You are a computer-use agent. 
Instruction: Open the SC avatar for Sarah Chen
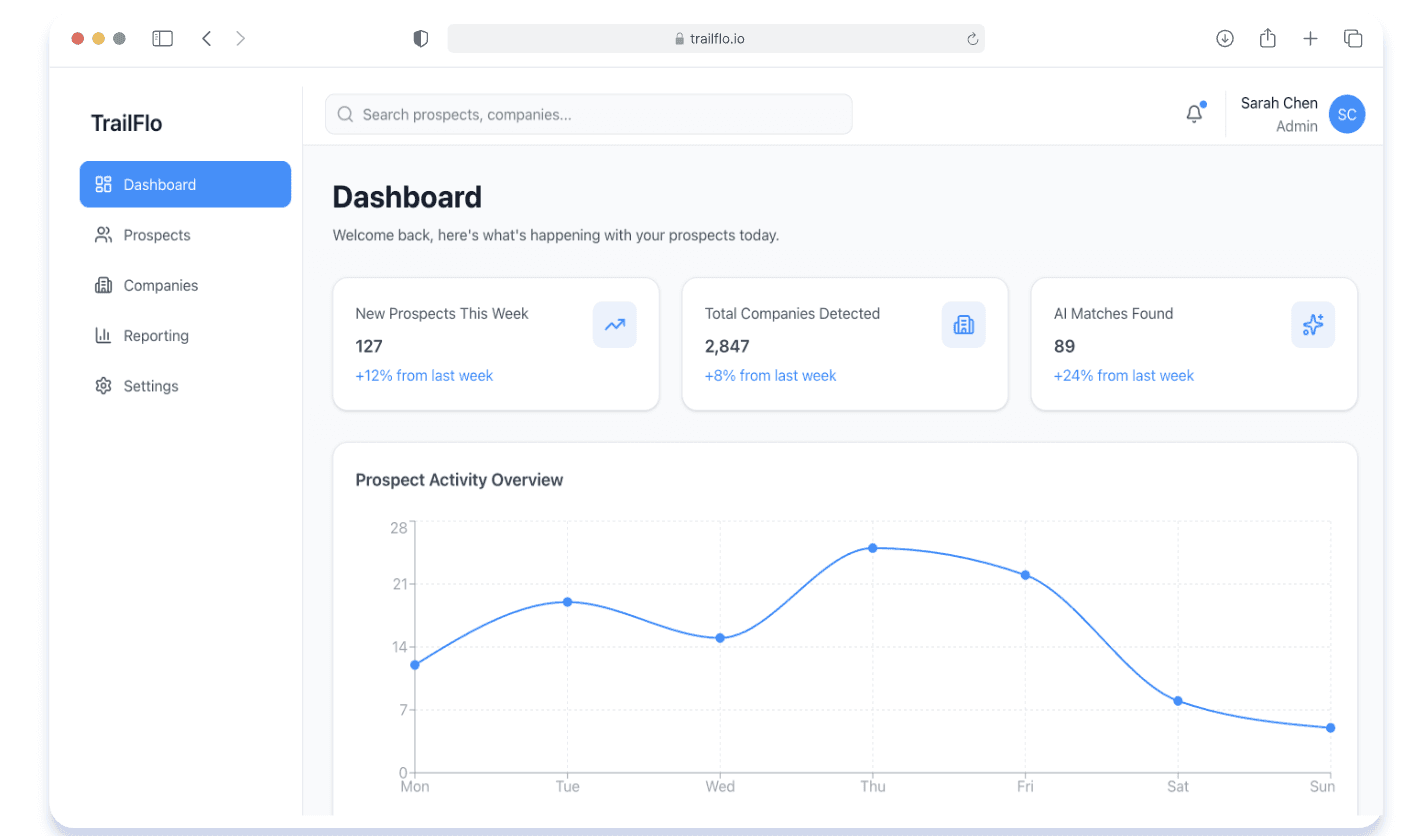click(1346, 114)
